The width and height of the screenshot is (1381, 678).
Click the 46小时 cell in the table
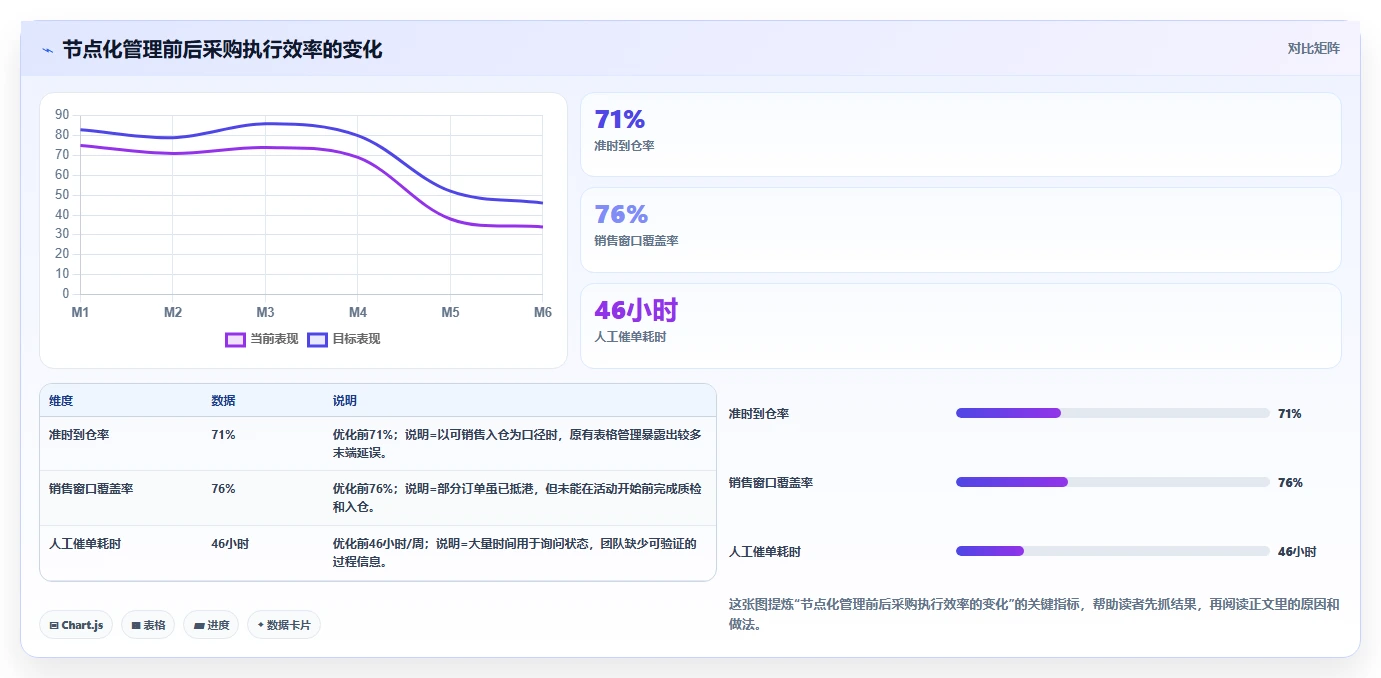230,544
